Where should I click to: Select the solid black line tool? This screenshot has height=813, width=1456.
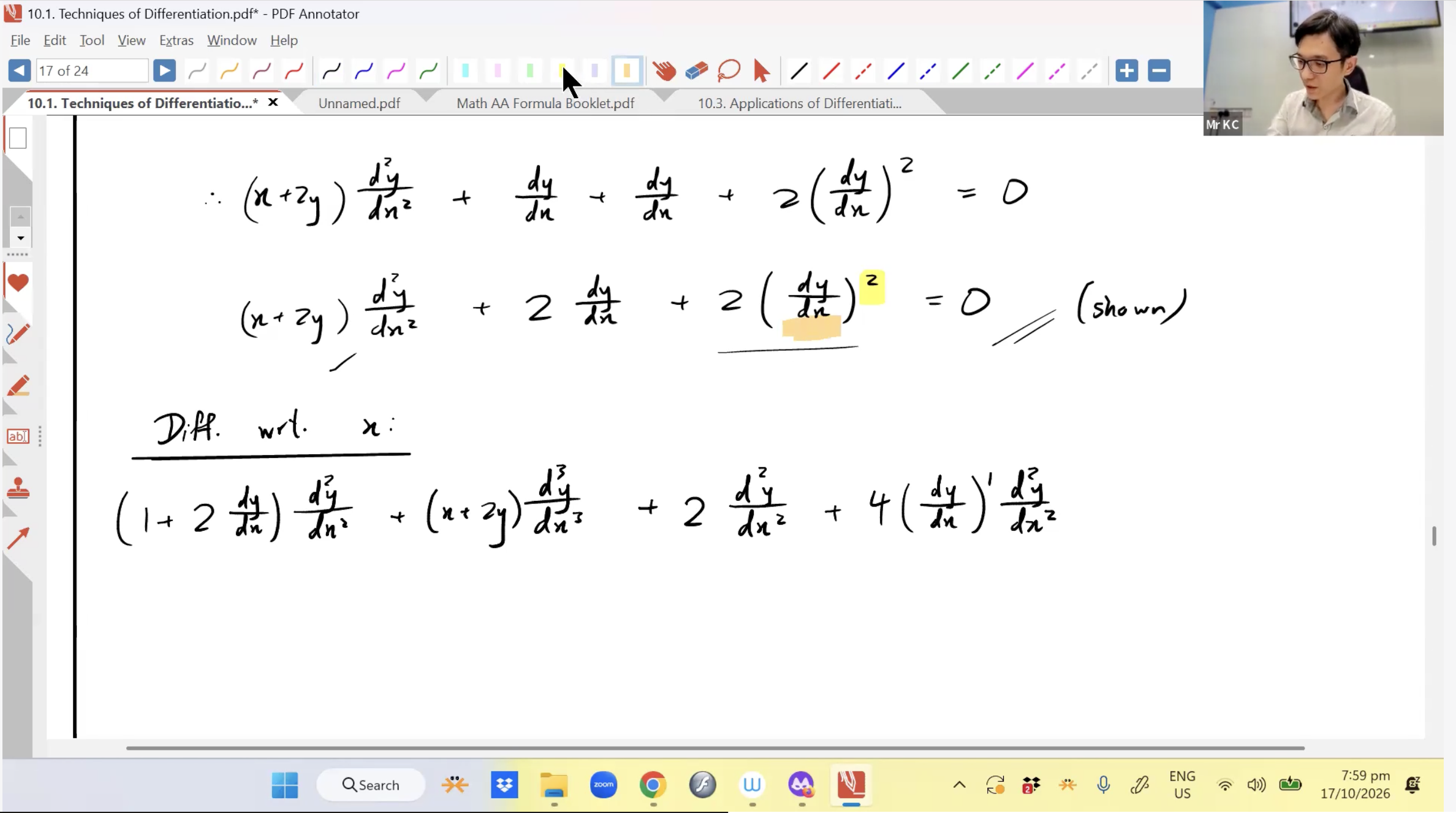coord(799,71)
